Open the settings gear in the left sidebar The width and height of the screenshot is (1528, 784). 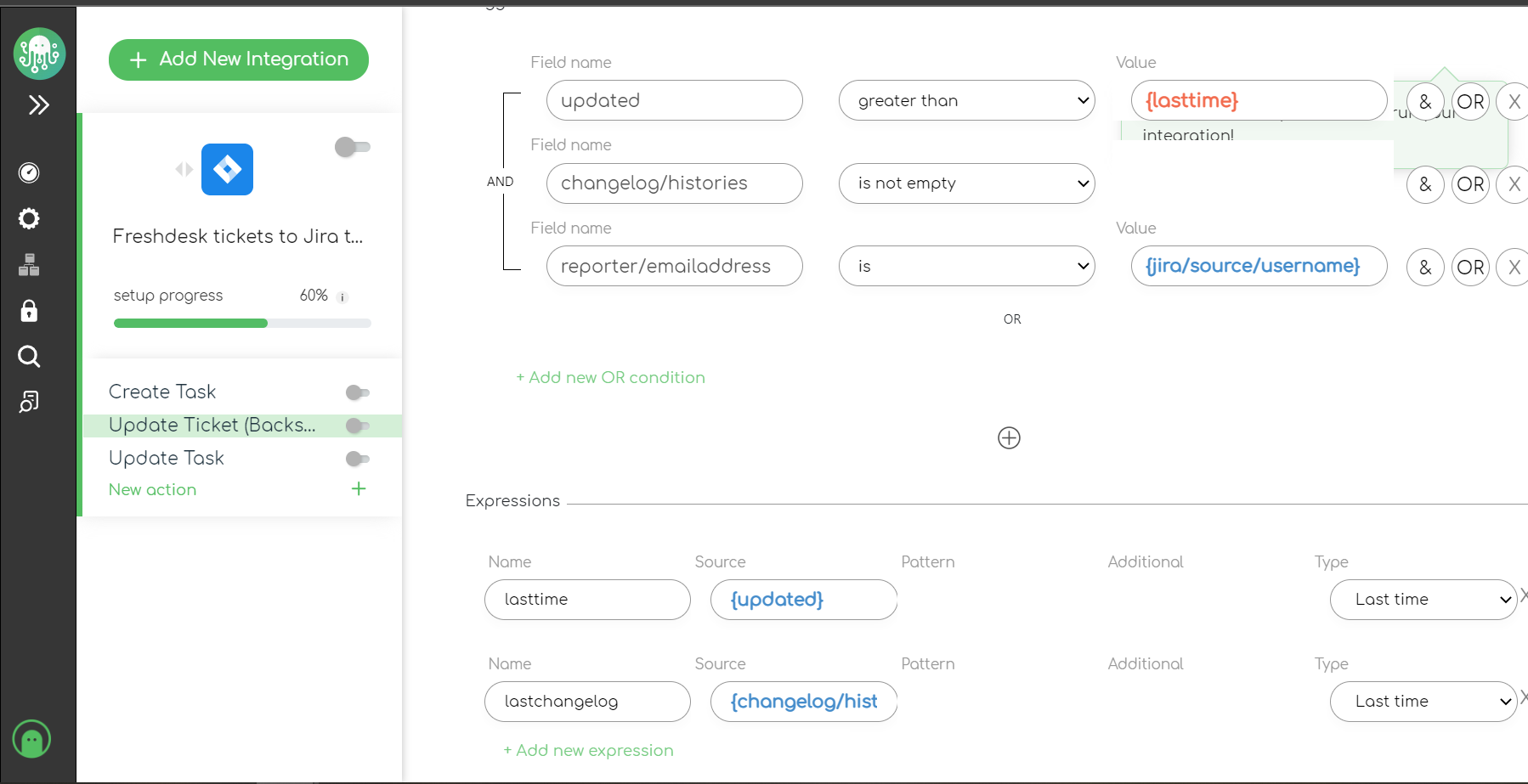coord(28,219)
